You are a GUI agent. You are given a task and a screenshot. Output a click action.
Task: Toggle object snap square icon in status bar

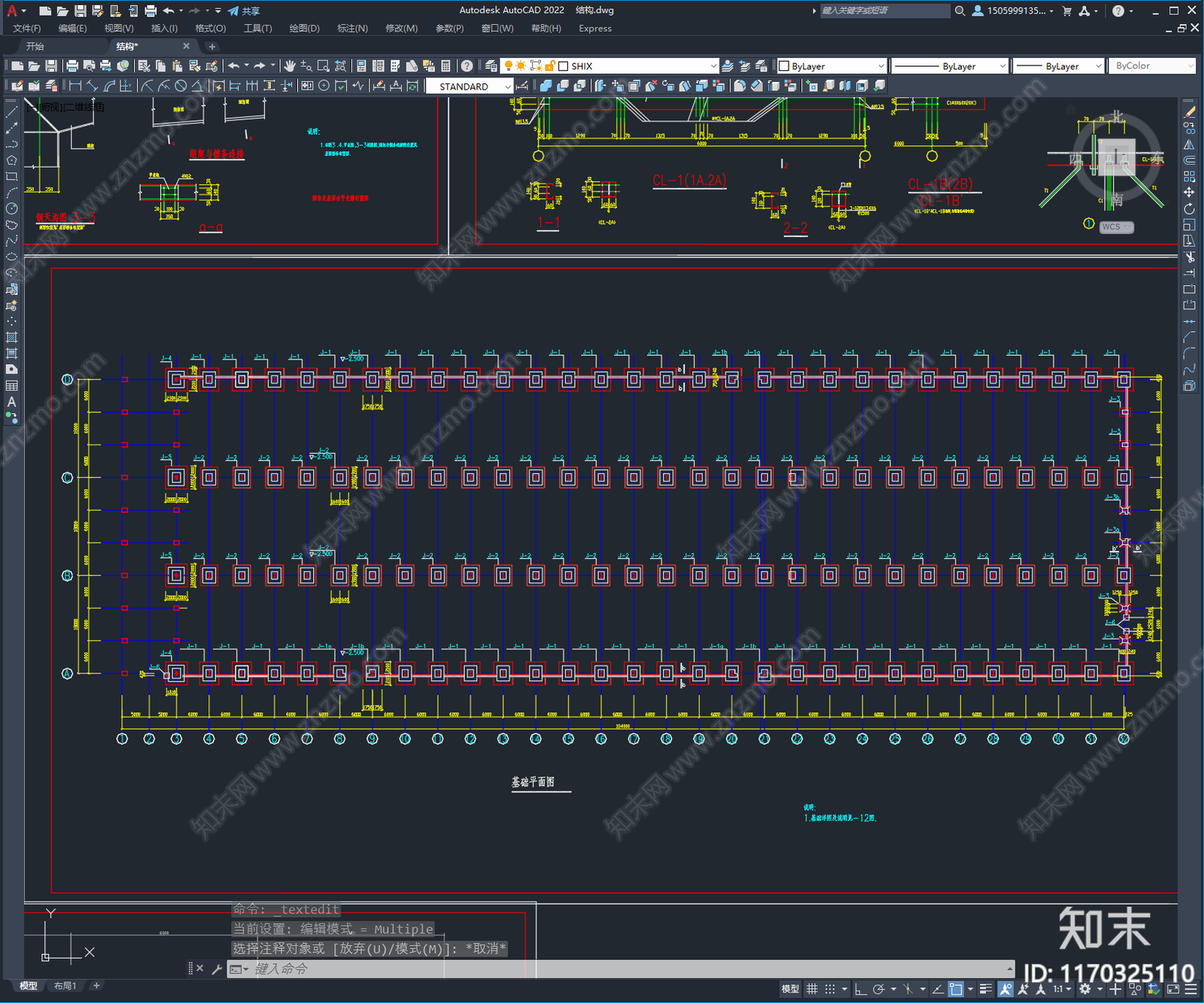(956, 989)
